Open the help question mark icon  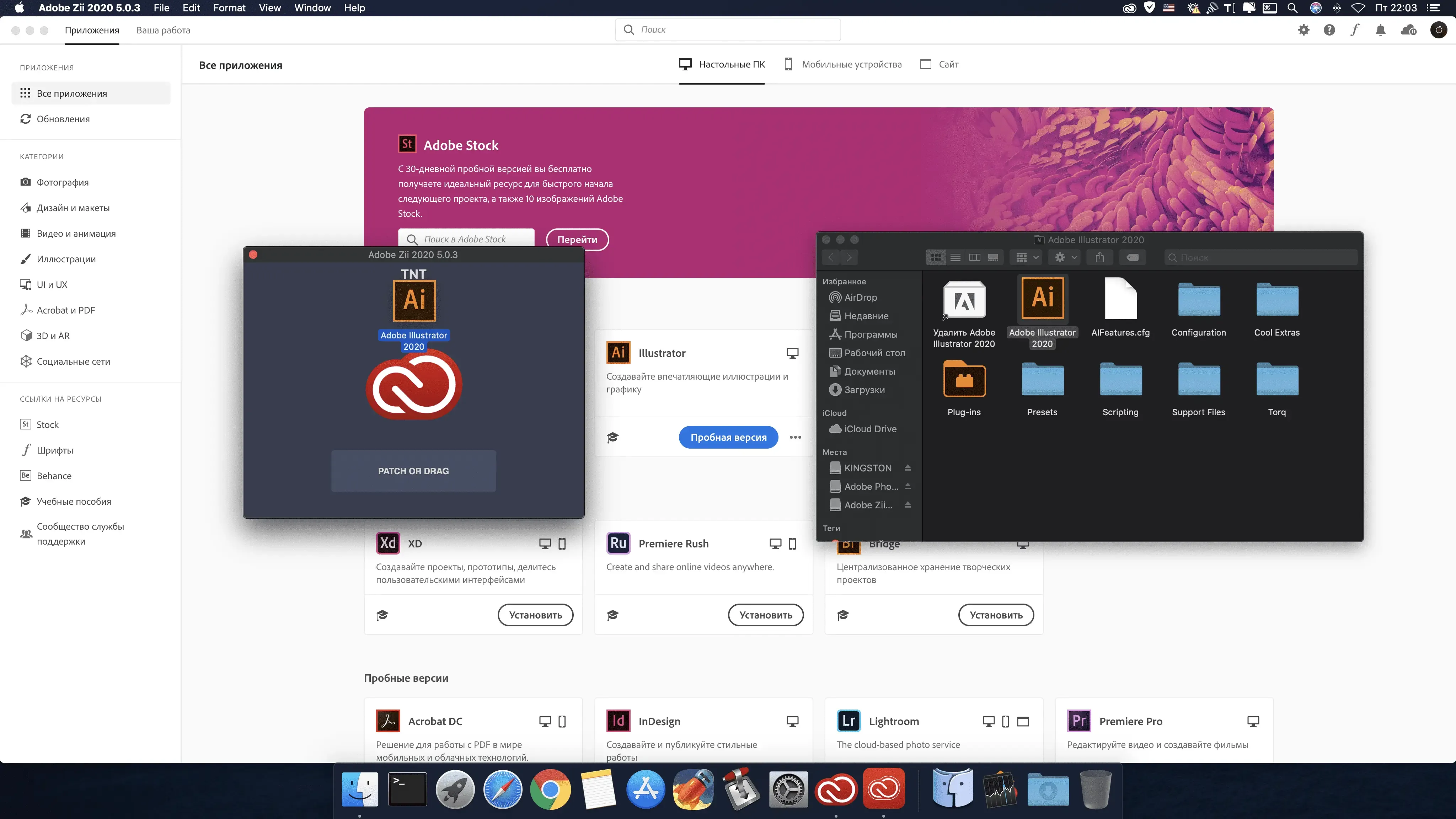[x=1329, y=30]
